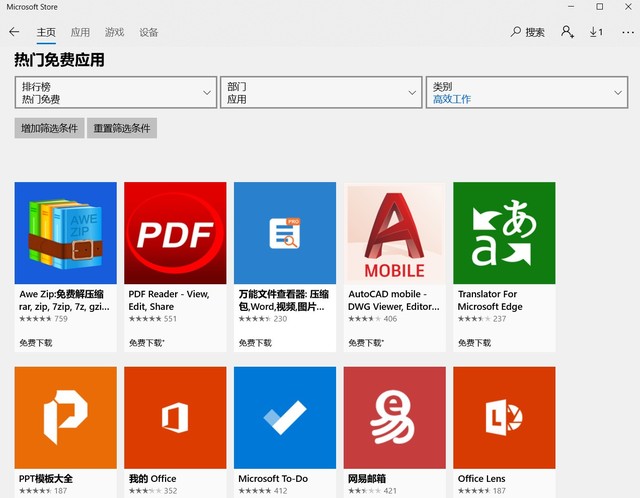Viewport: 640px width, 498px height.
Task: Click the Microsoft To-Do title text
Action: point(273,478)
